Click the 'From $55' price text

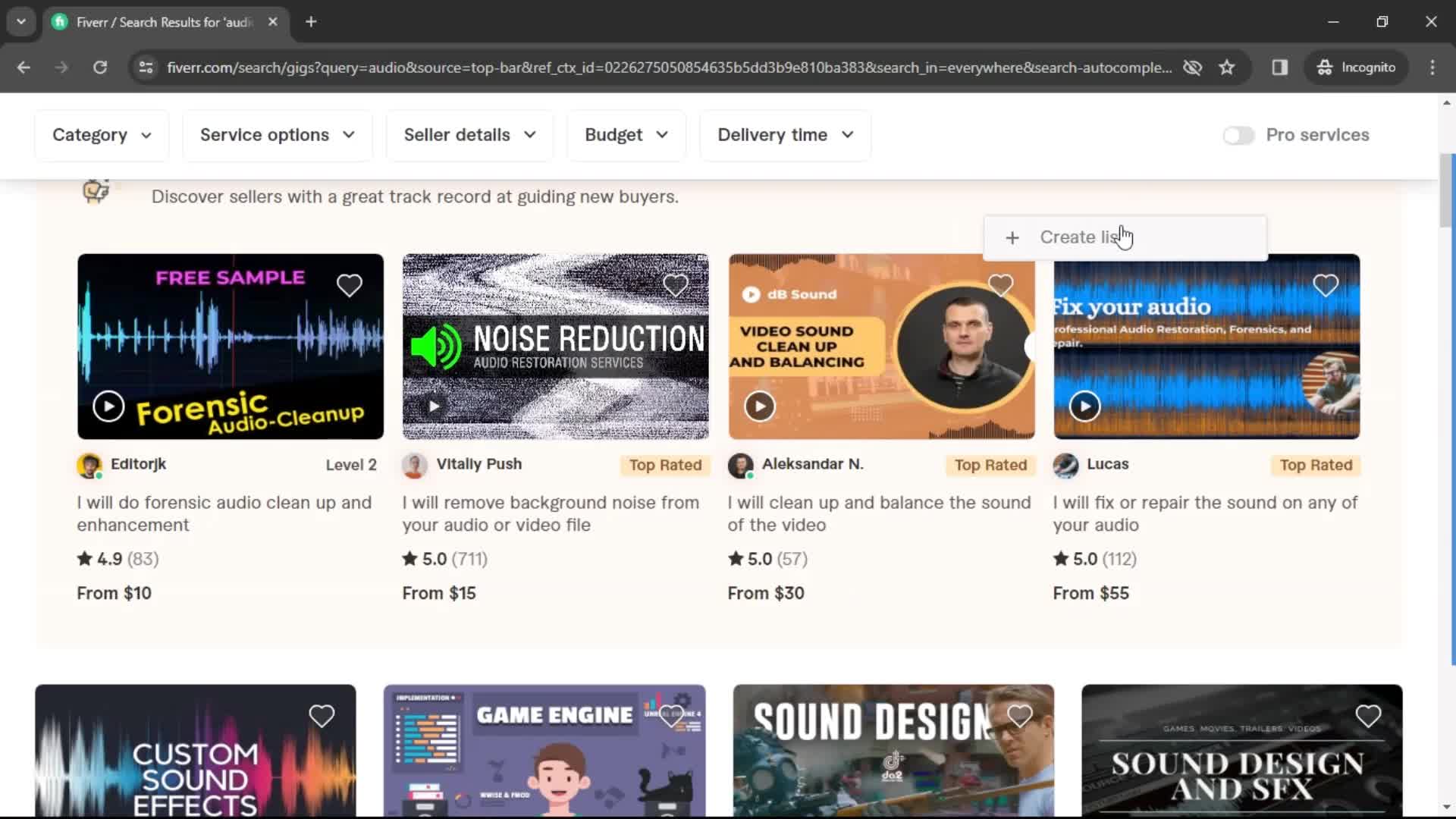(x=1090, y=594)
